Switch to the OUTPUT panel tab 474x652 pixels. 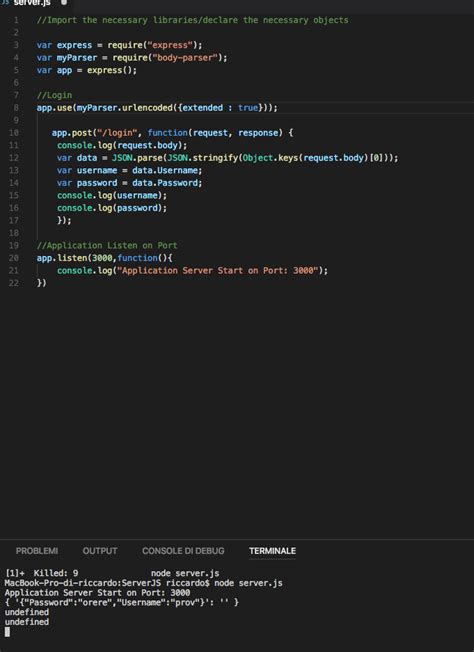[100, 551]
